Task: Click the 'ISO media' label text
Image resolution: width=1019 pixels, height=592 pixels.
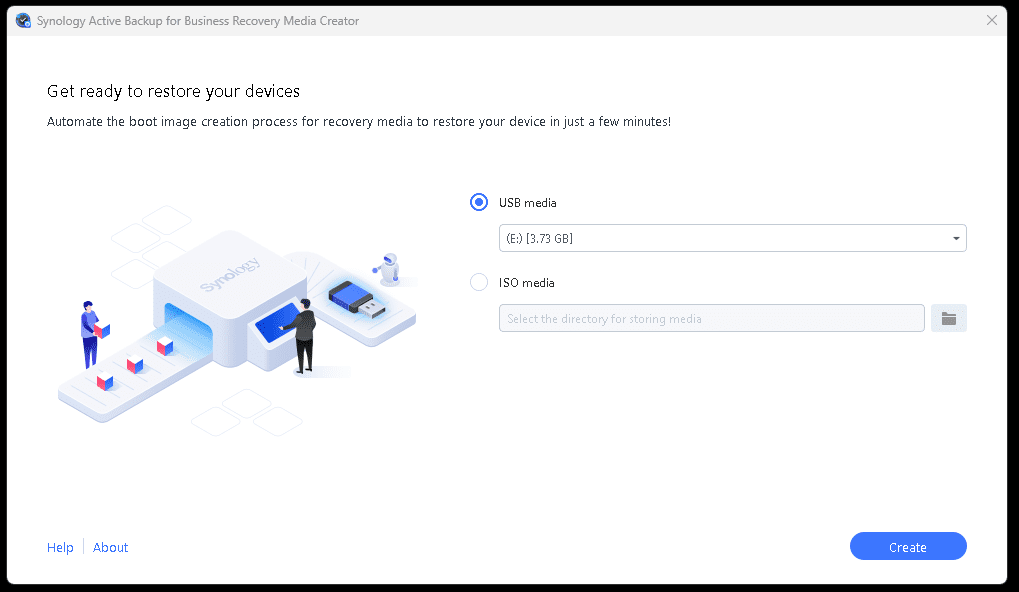Action: [x=526, y=283]
